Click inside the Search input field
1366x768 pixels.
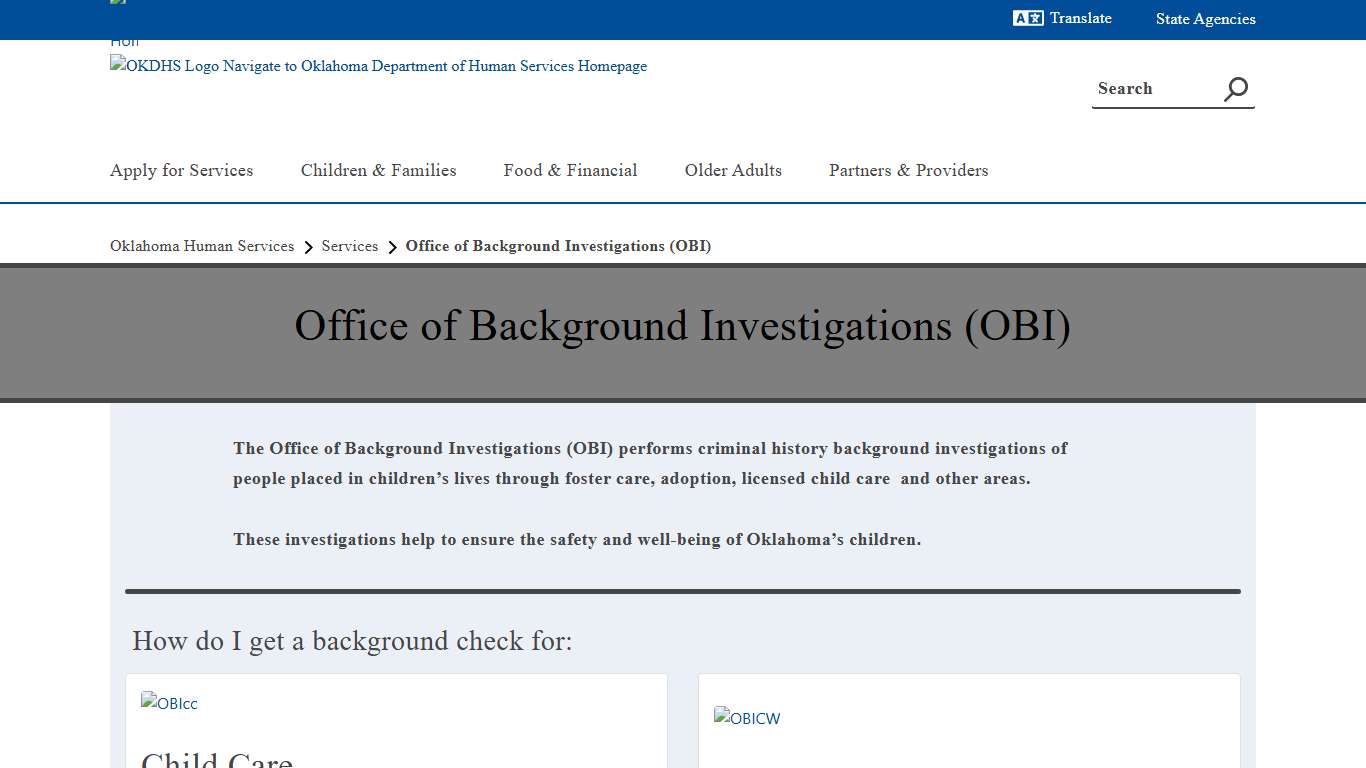(1150, 89)
